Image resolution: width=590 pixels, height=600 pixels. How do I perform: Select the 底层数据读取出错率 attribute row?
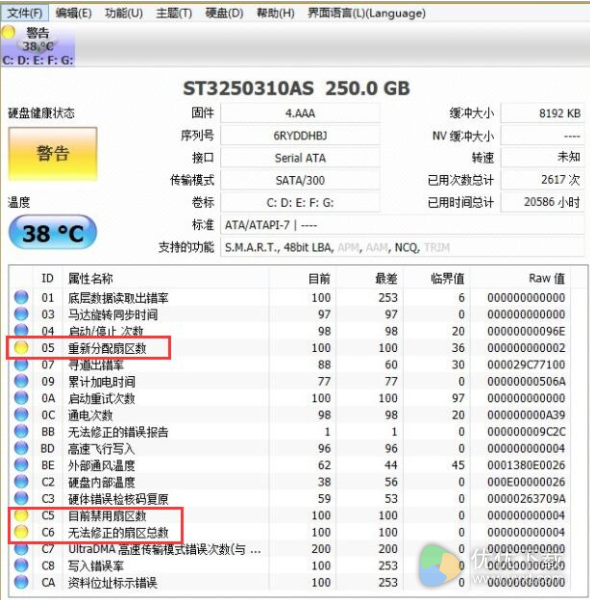click(x=289, y=297)
